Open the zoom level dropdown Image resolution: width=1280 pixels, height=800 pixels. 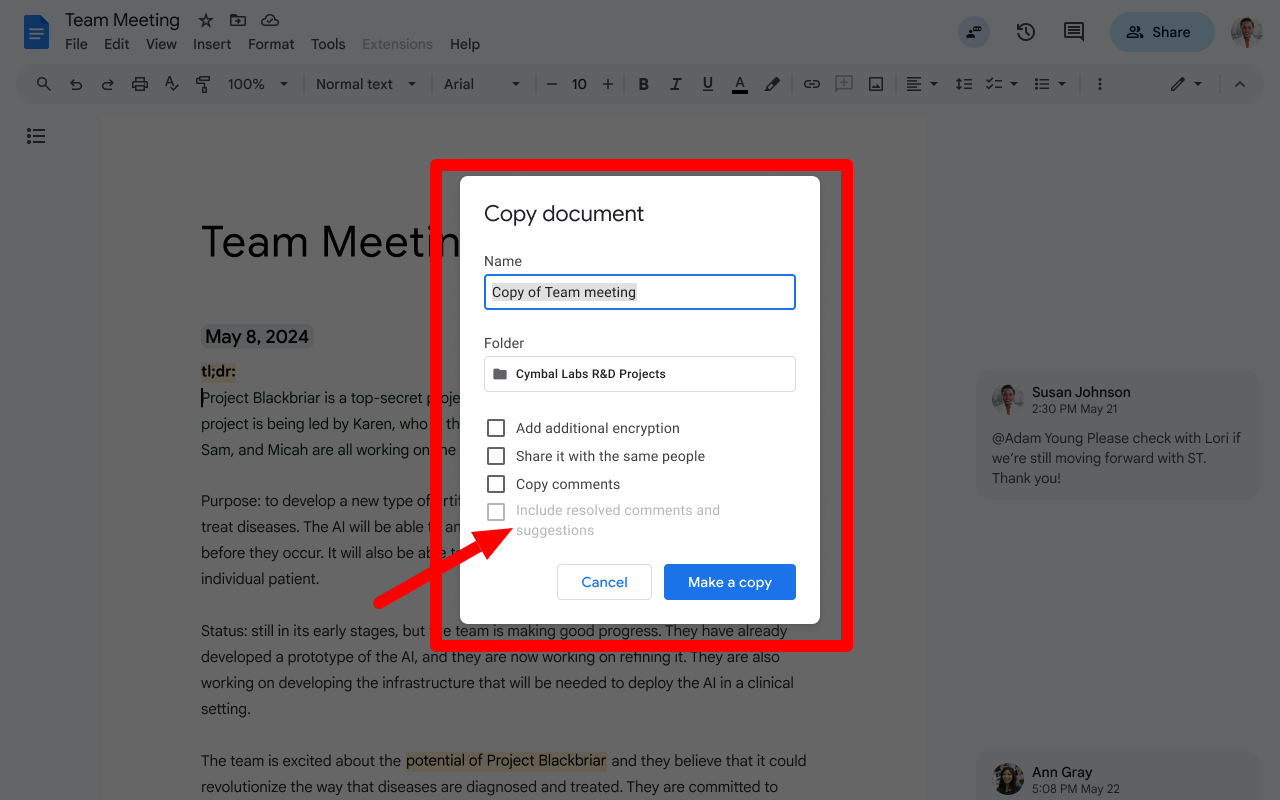[x=257, y=84]
